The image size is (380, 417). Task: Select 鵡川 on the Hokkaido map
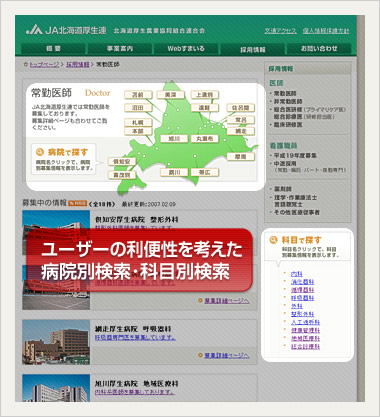pos(174,172)
